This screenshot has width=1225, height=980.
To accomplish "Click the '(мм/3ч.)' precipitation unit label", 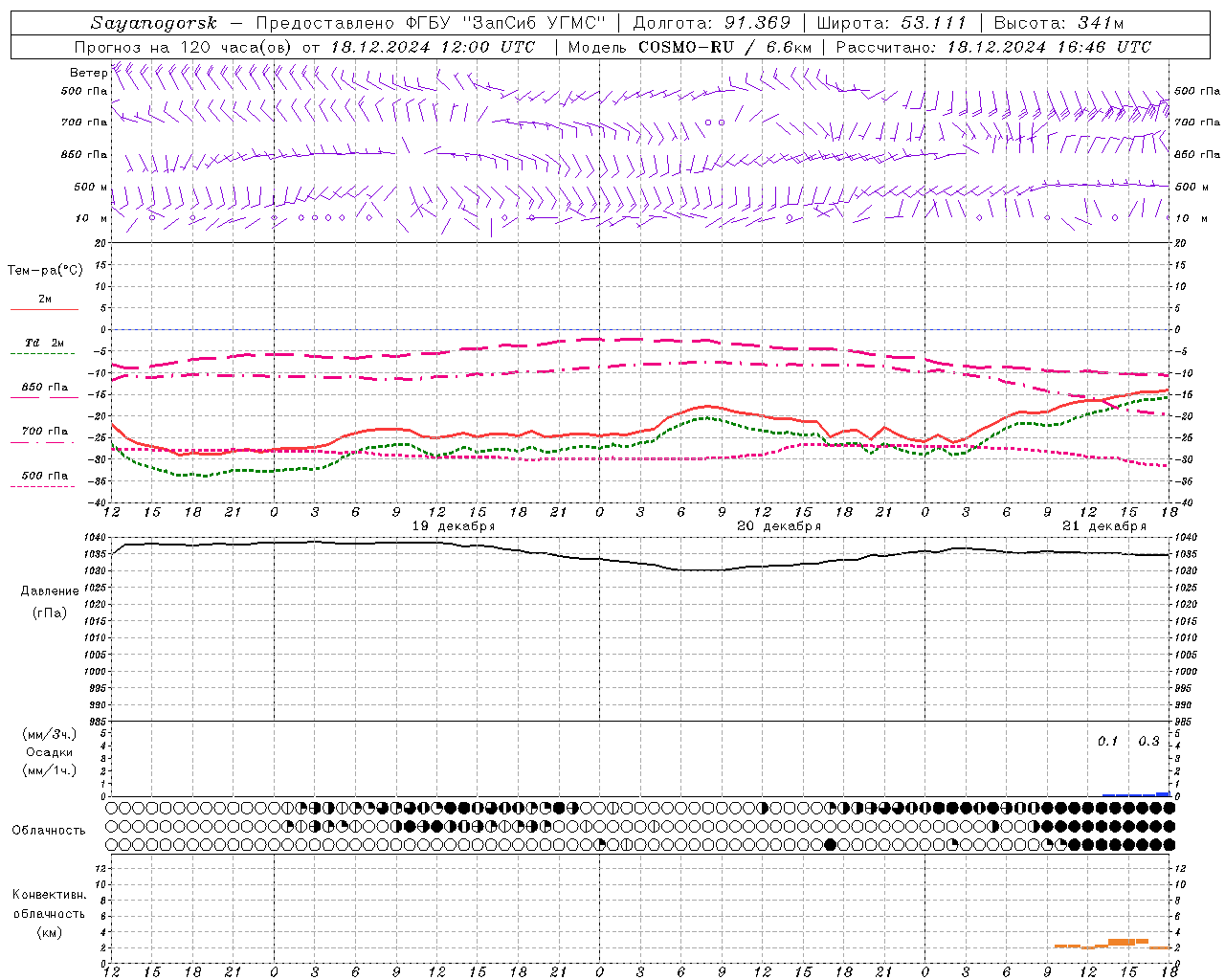I will pyautogui.click(x=50, y=734).
